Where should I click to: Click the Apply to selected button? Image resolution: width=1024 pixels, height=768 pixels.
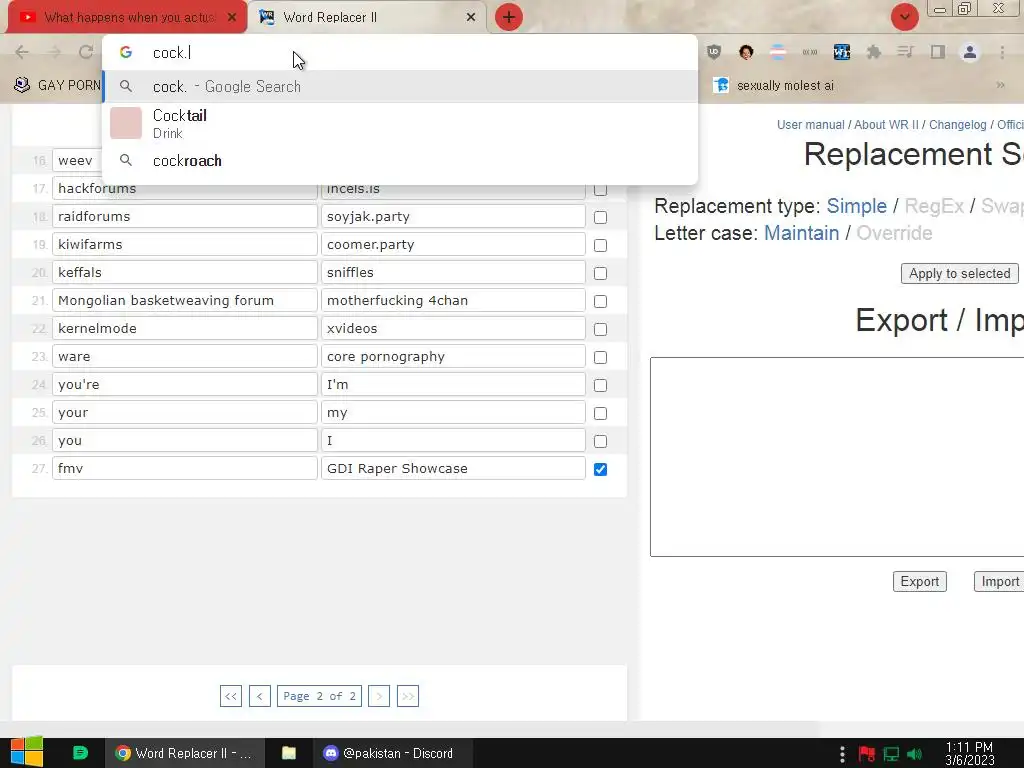pyautogui.click(x=959, y=274)
